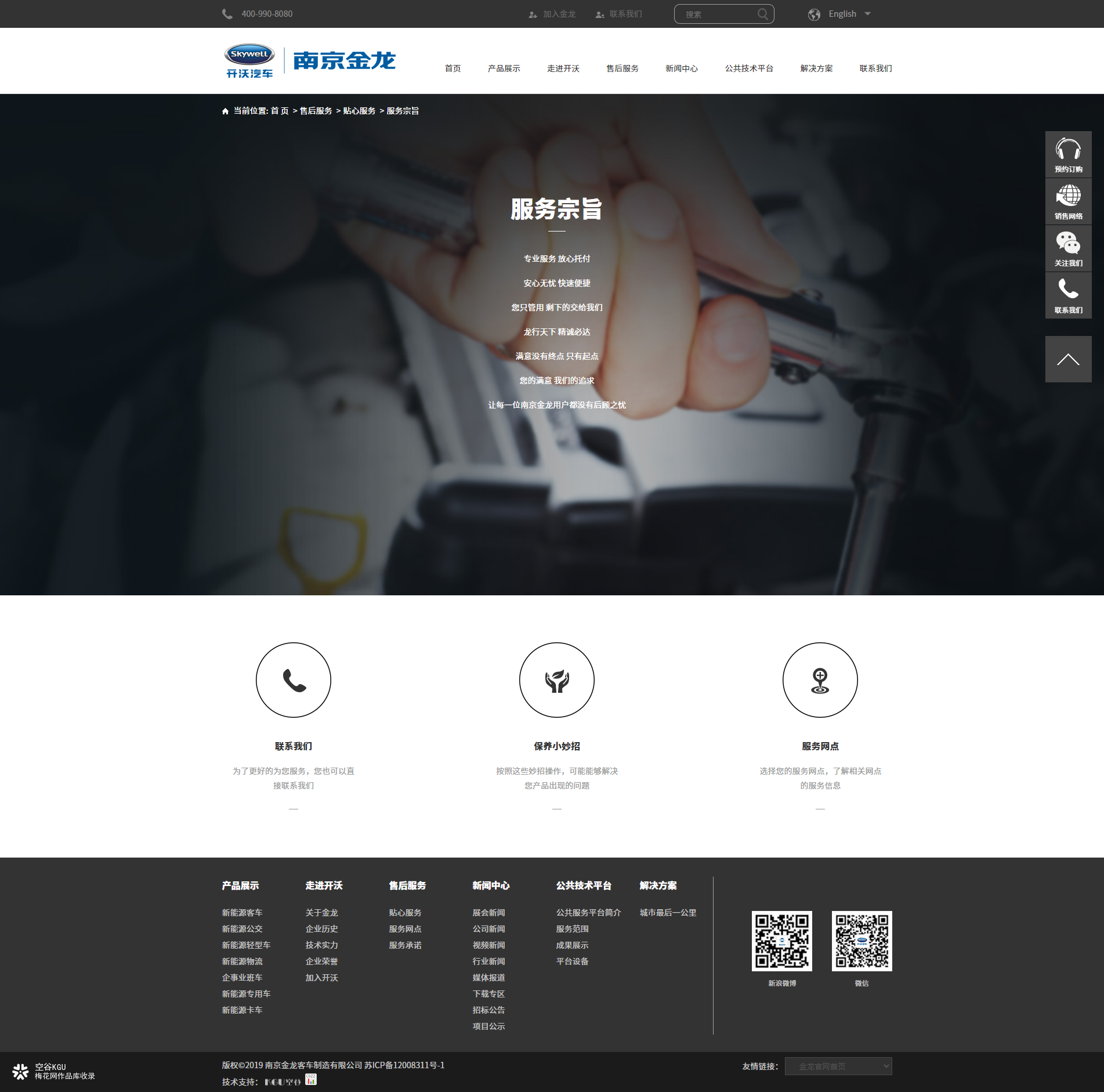Click the footer link 服务承诺
1104x1092 pixels.
(406, 945)
